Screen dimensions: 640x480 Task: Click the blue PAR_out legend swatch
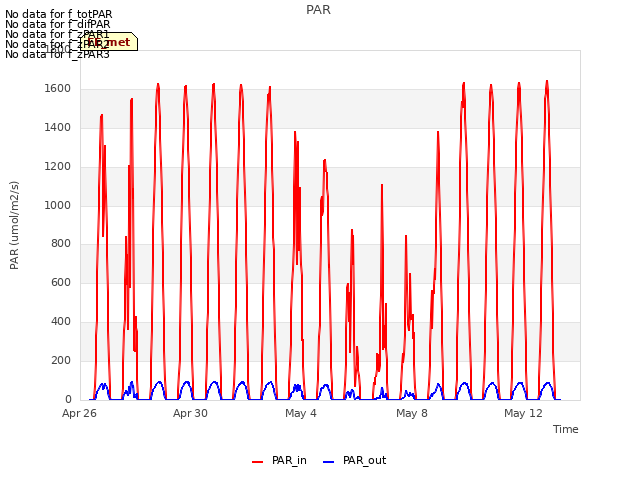point(329,462)
